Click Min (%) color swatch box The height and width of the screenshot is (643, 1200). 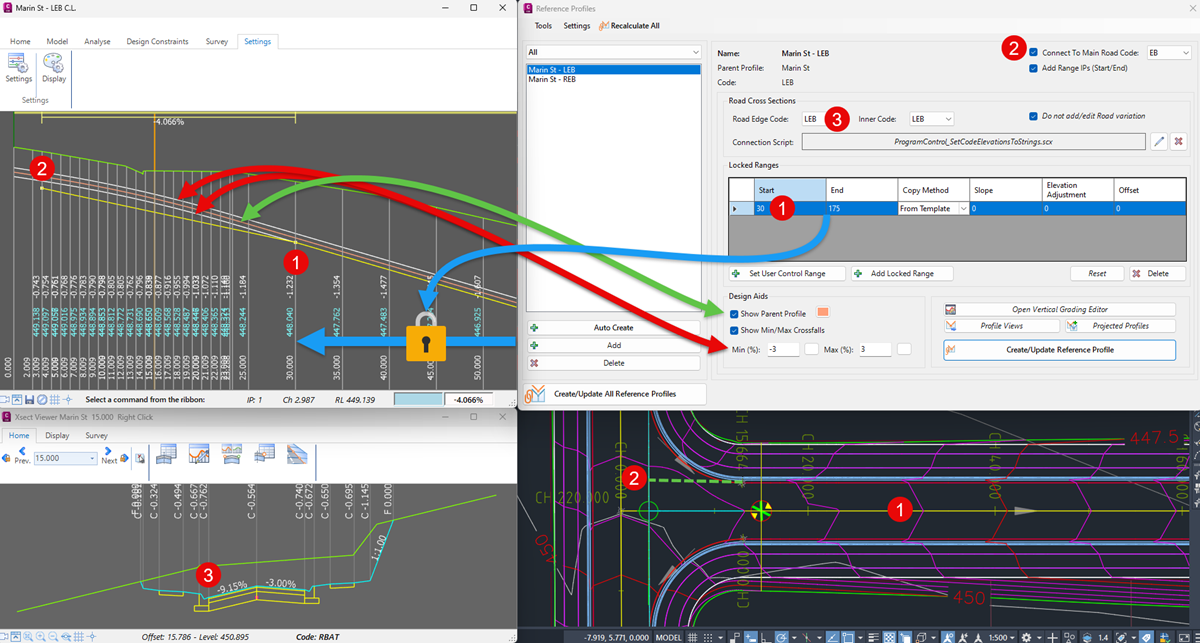[812, 348]
